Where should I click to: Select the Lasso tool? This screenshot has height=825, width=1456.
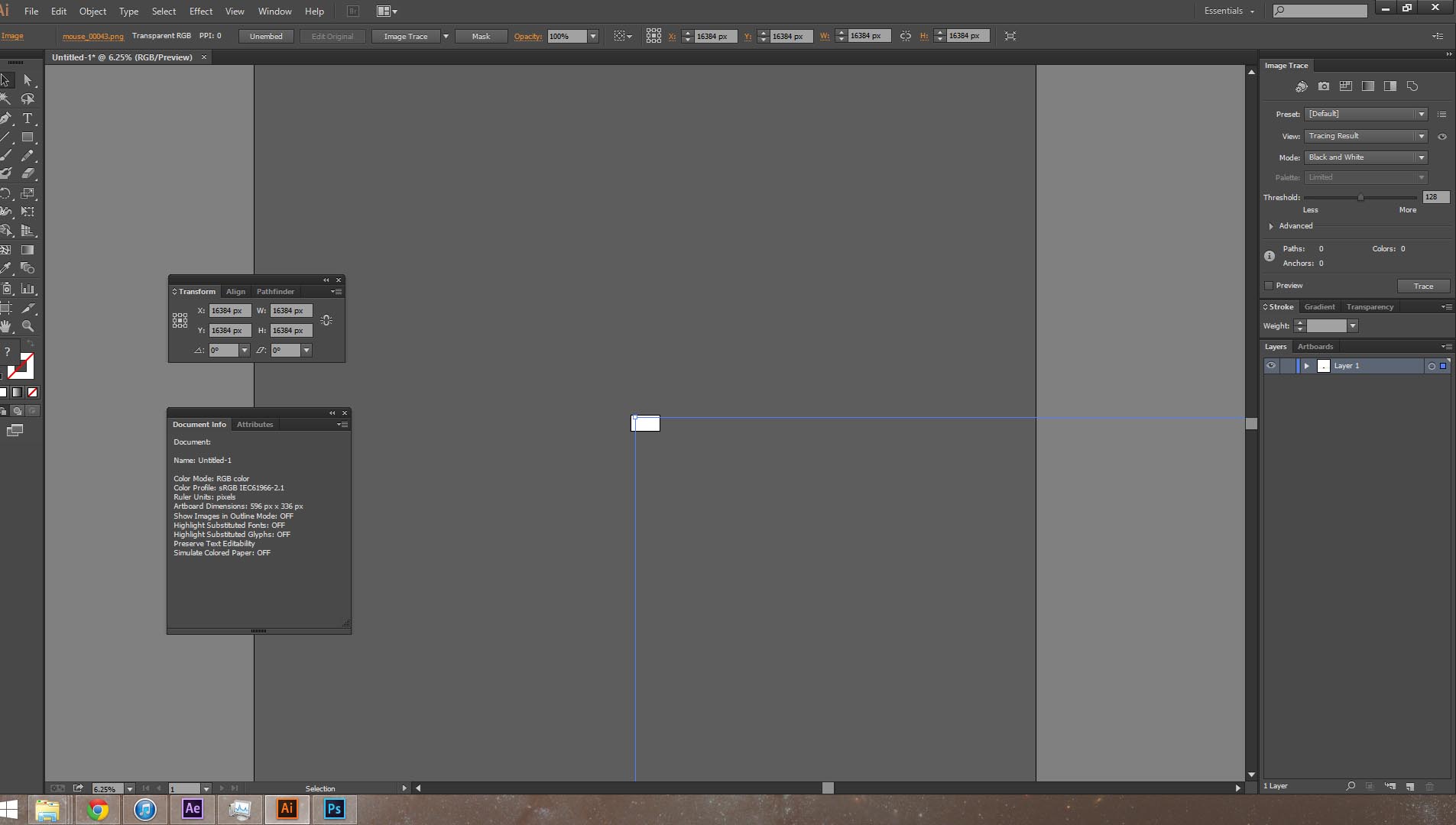click(28, 99)
